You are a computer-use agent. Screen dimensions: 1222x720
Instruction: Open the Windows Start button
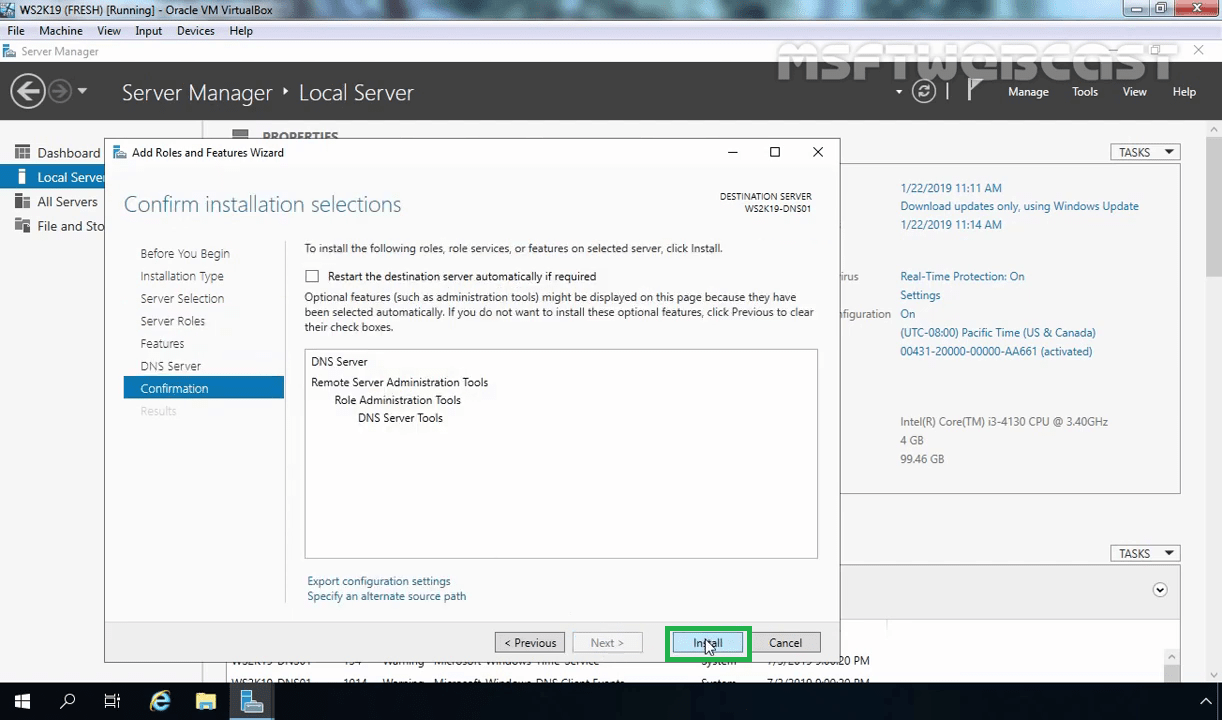coord(22,702)
